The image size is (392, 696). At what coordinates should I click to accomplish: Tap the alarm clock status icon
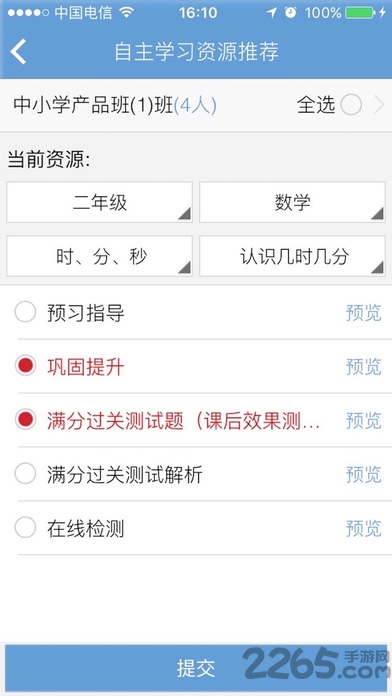291,12
